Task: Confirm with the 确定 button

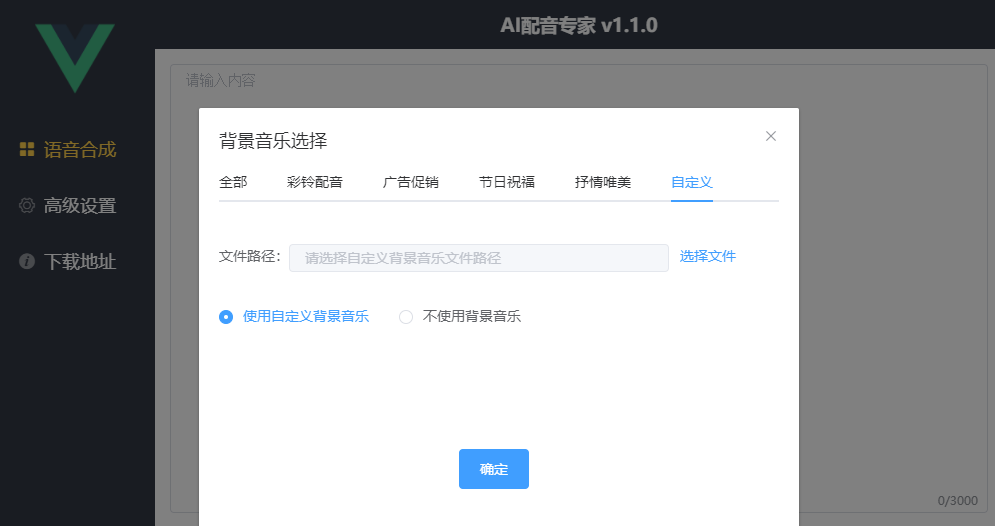Action: point(494,469)
